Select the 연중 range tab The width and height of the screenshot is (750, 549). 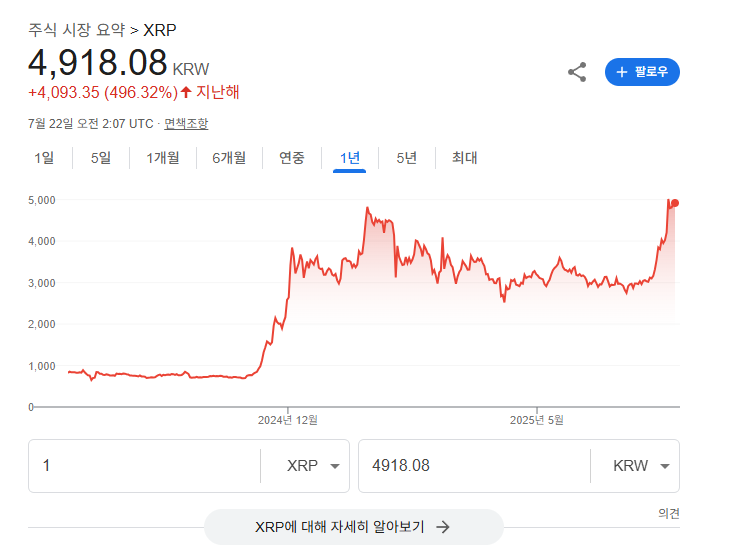coord(292,158)
